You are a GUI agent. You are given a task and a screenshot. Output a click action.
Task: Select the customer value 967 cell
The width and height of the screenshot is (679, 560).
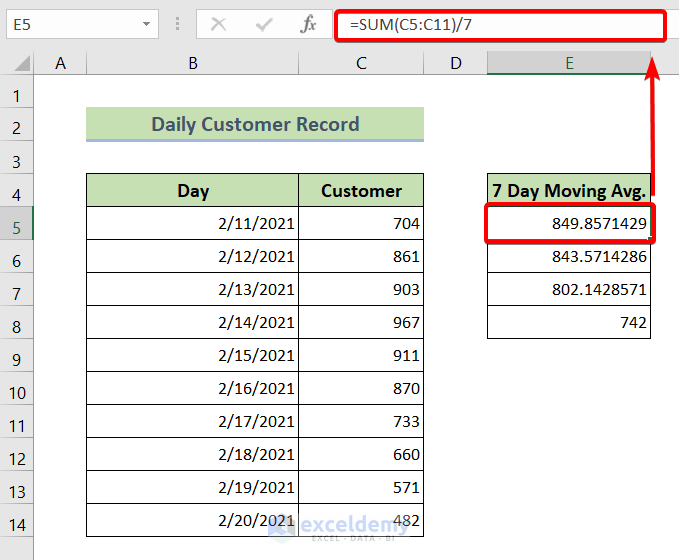361,323
